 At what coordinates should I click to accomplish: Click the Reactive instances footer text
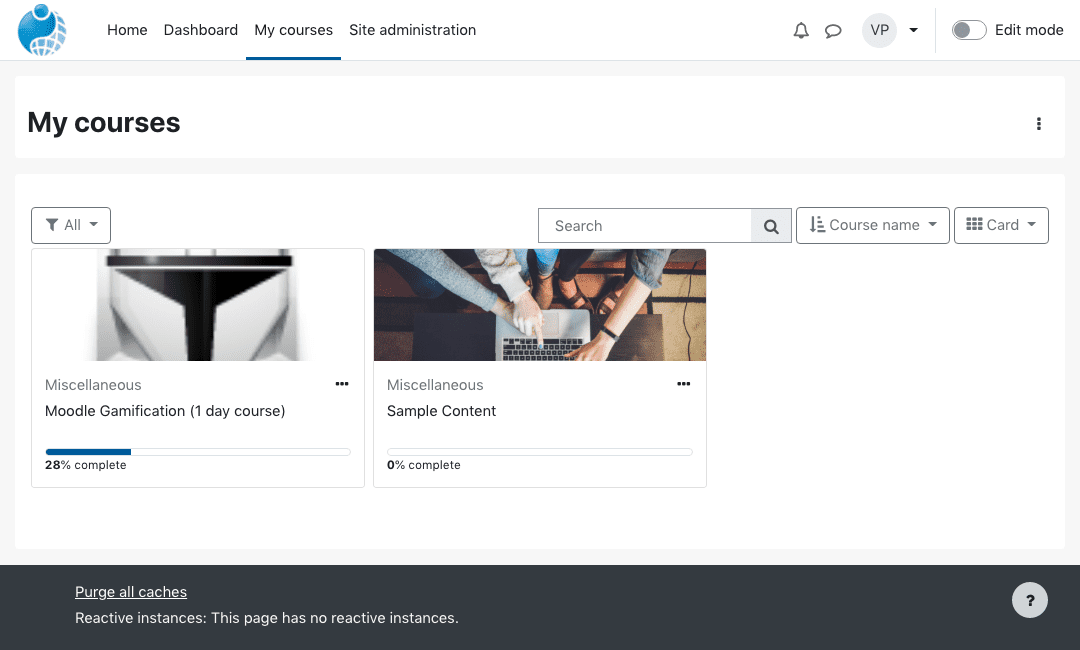click(x=267, y=618)
